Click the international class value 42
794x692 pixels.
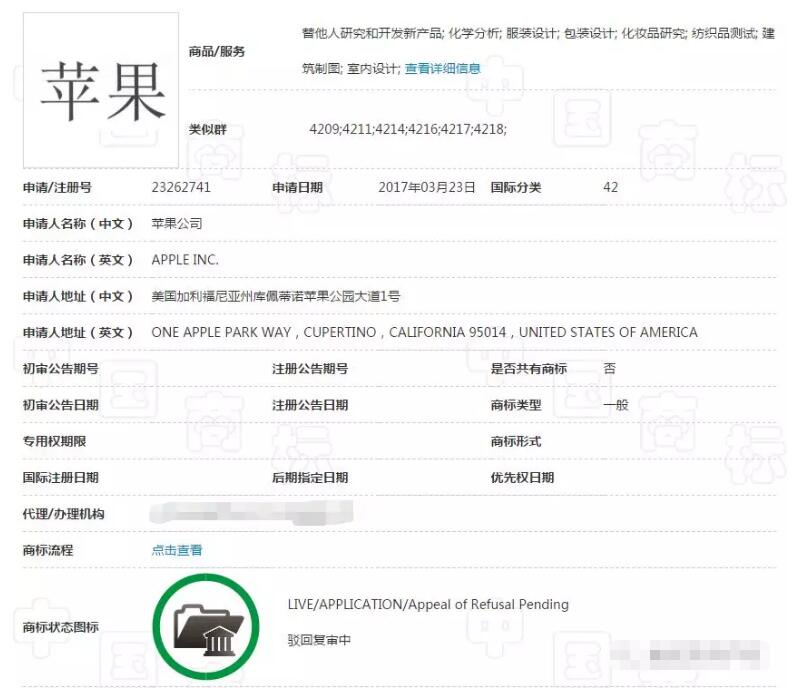pos(610,187)
